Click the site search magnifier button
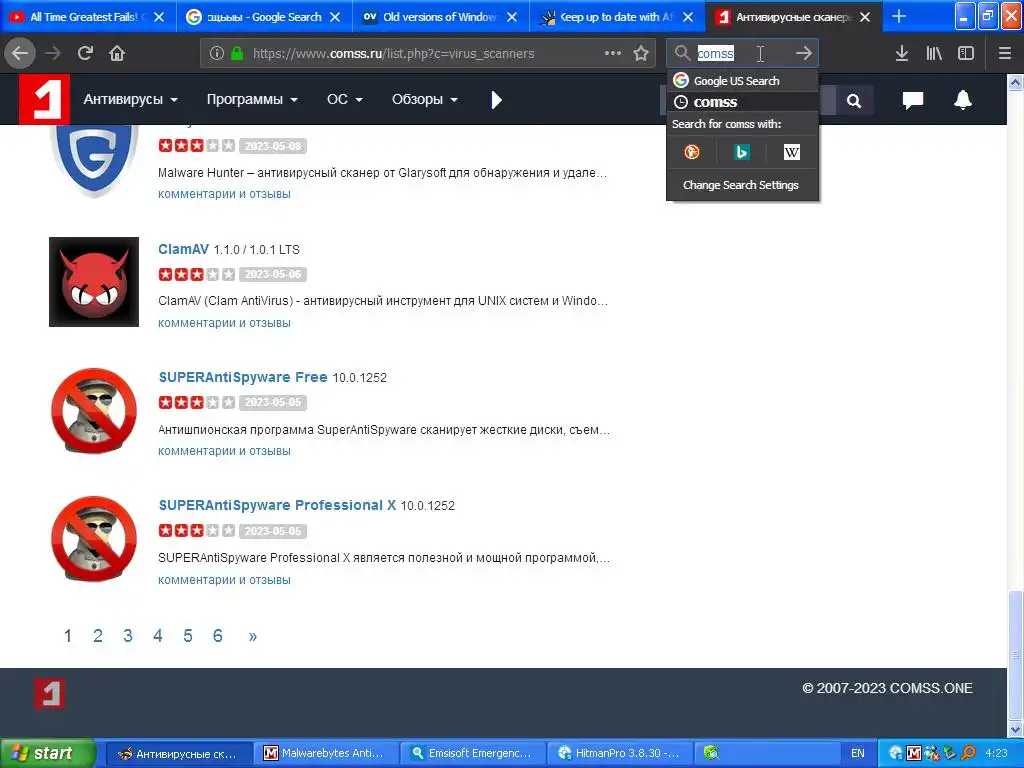 pyautogui.click(x=854, y=101)
